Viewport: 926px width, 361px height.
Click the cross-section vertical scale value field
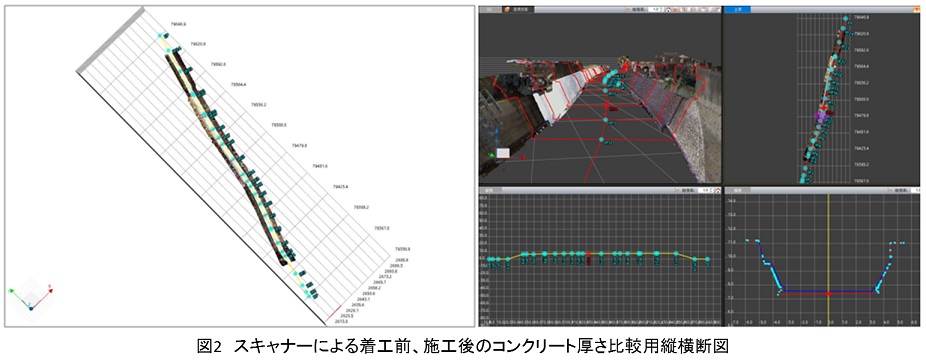pyautogui.click(x=918, y=190)
